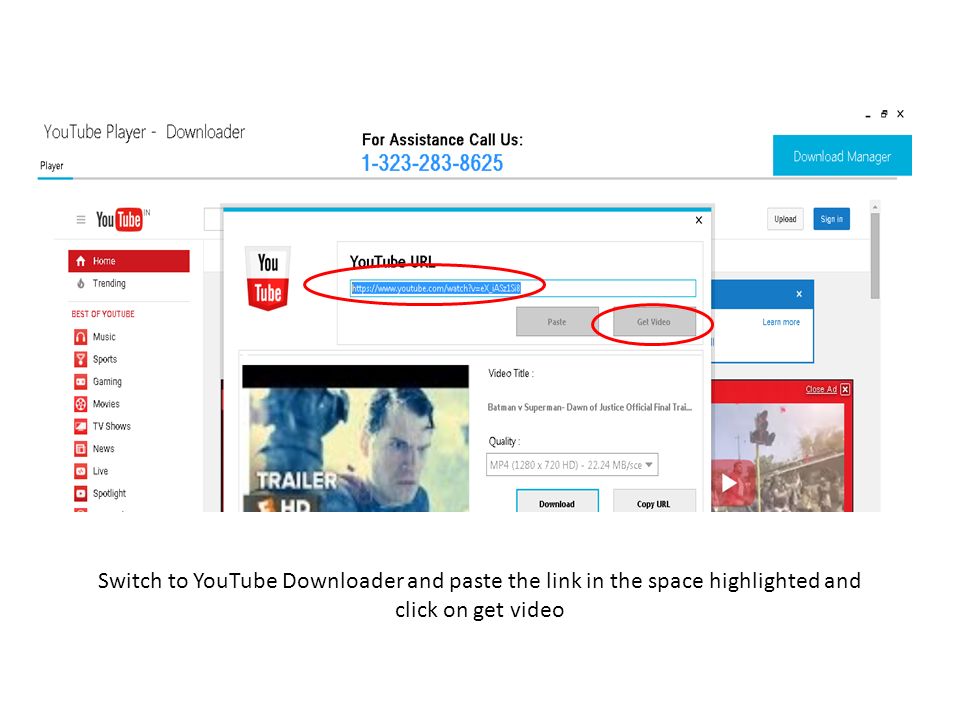Screen dimensions: 960x720
Task: Open the Spotlight category
Action: (x=109, y=493)
